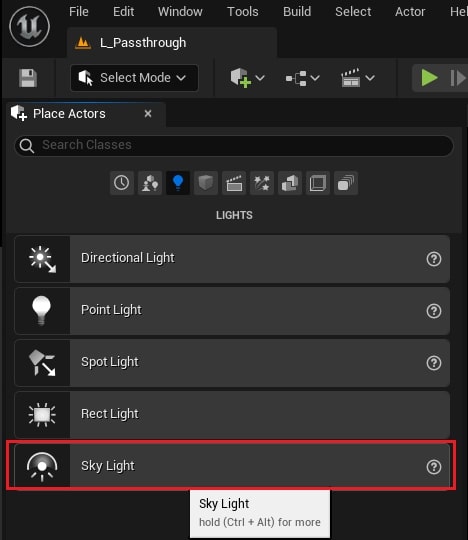
Task: Switch to the Shapes cube category icon
Action: [x=206, y=183]
